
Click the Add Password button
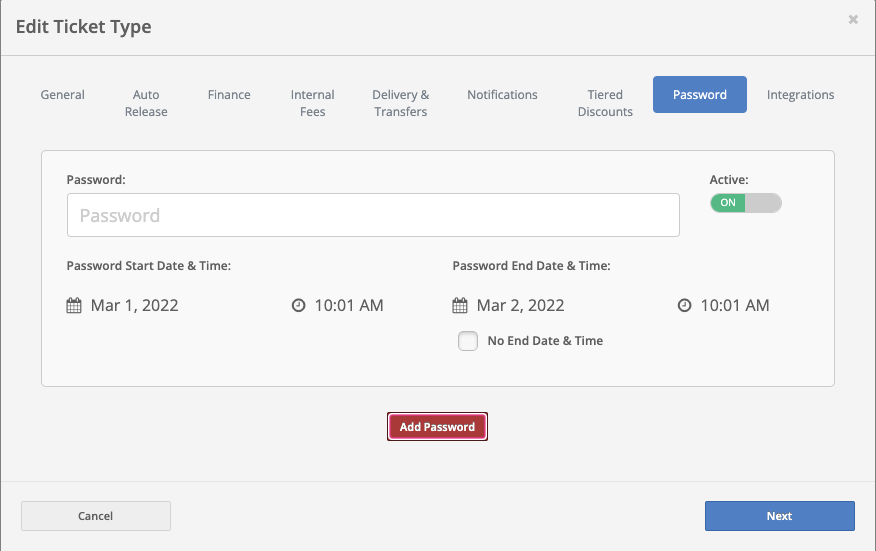pyautogui.click(x=437, y=427)
